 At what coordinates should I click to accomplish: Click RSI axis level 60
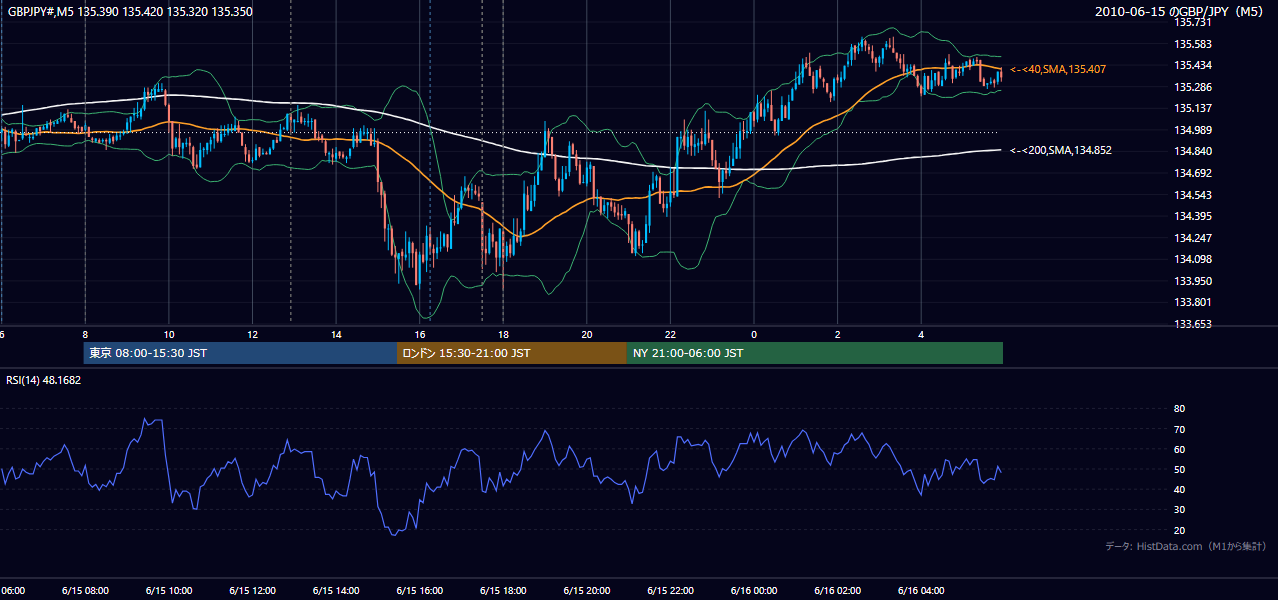[x=1179, y=449]
